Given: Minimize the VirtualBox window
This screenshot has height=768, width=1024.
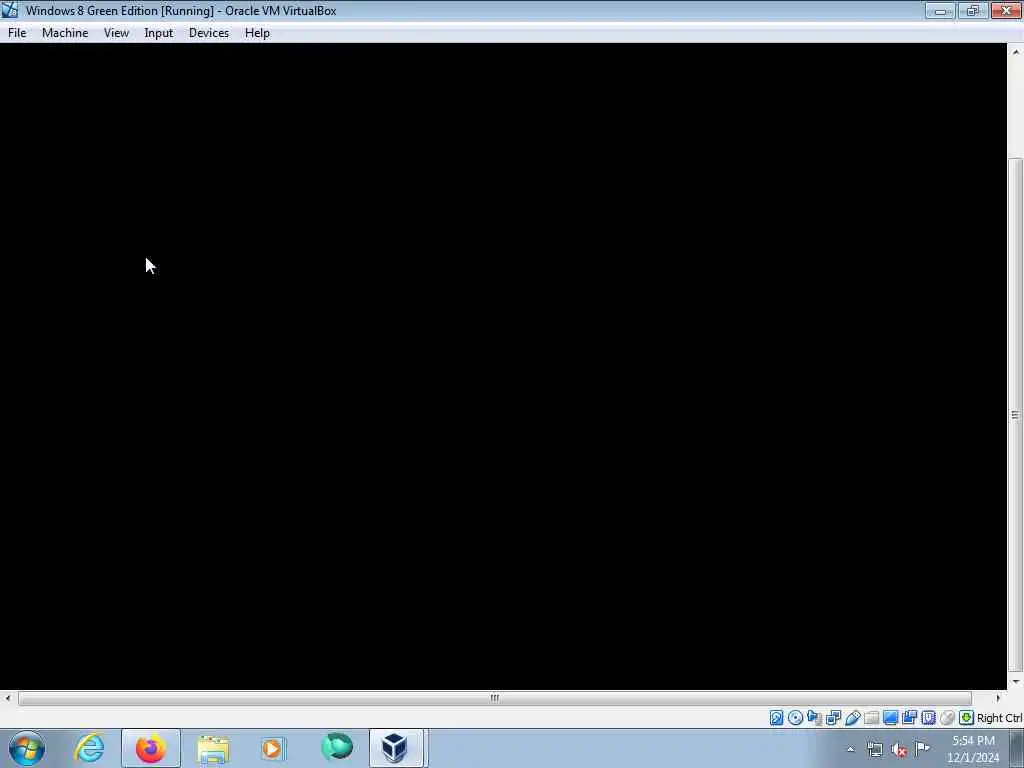Looking at the screenshot, I should (x=940, y=10).
